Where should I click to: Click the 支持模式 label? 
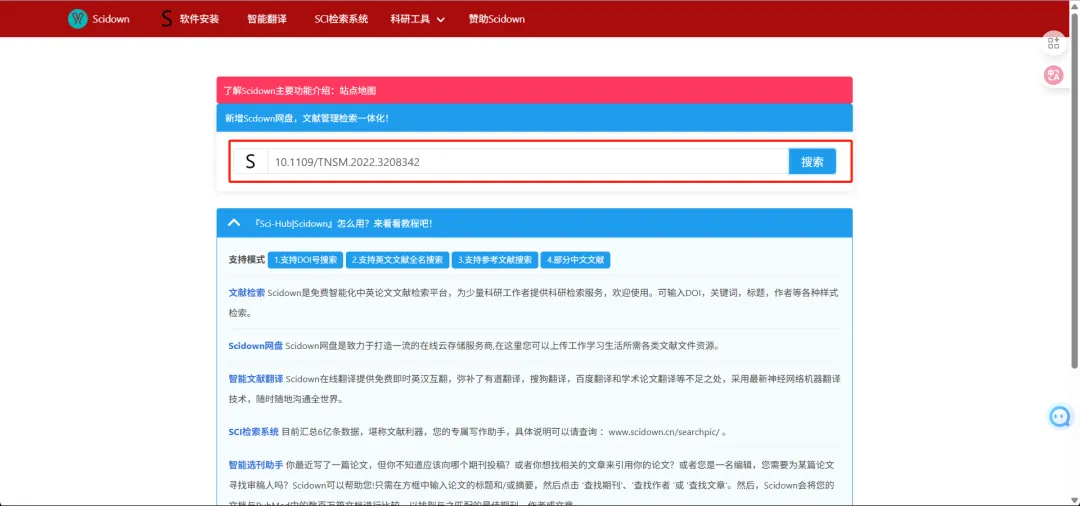pos(247,260)
